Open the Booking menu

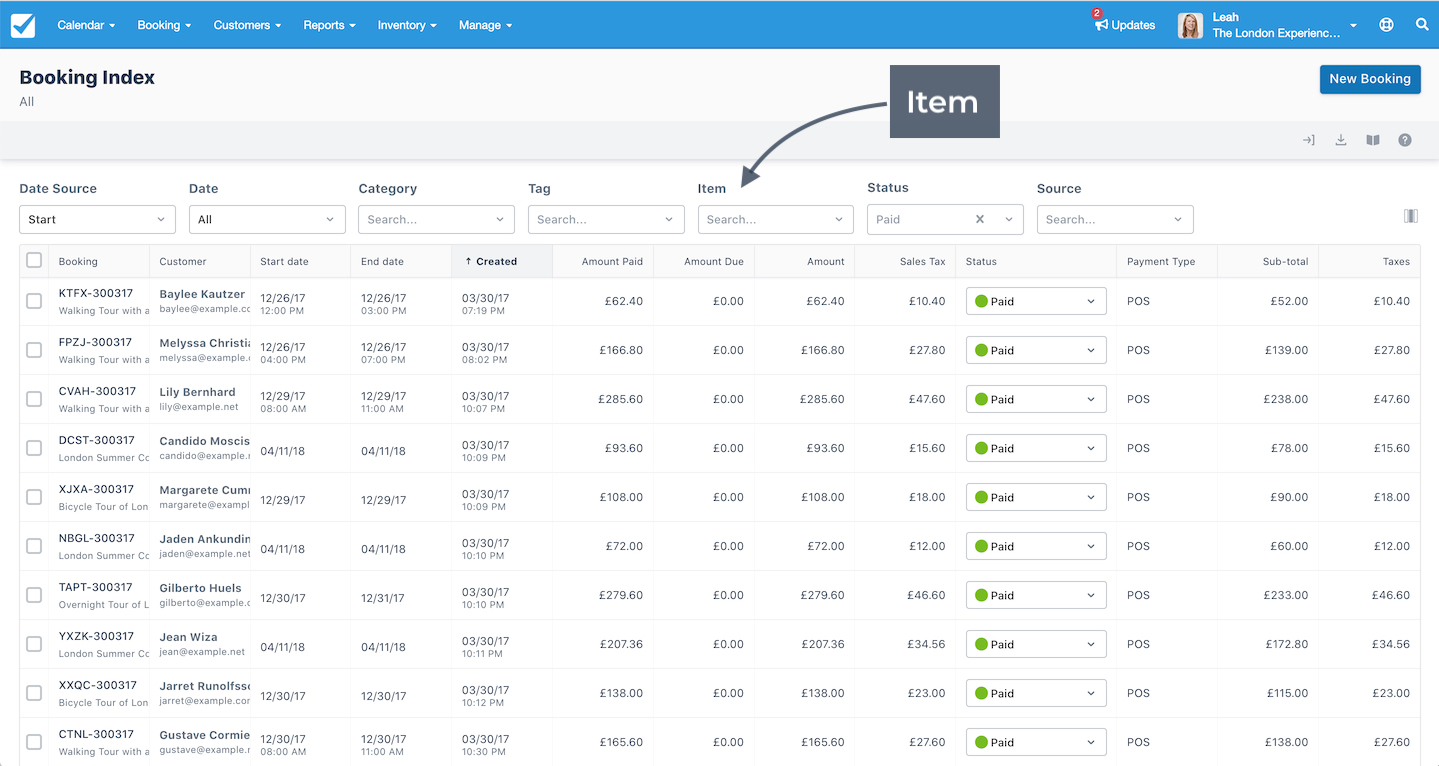(163, 25)
